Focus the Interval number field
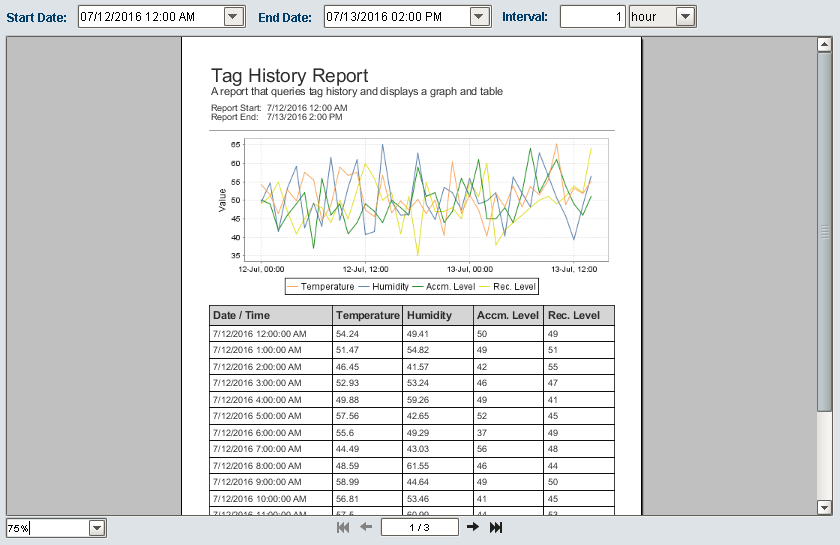The image size is (840, 545). pyautogui.click(x=593, y=17)
